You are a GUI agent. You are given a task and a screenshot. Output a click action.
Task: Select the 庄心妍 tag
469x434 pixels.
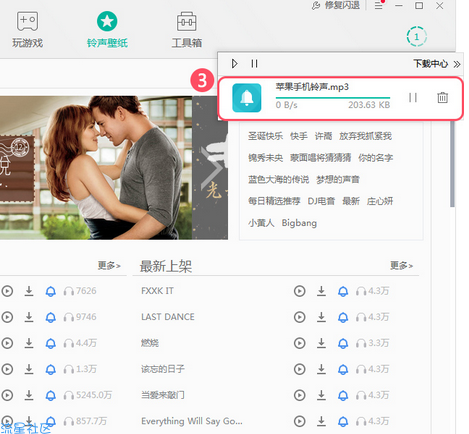pos(380,201)
